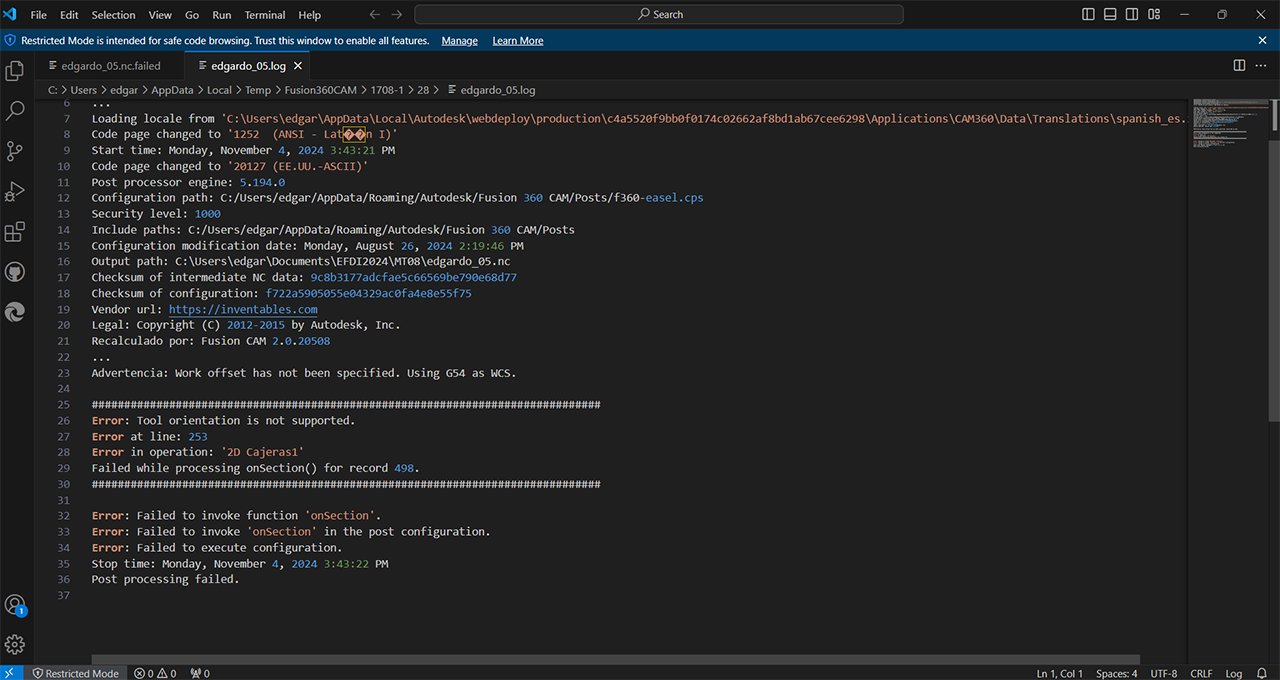Open the https://inventables.com vendor link

tap(243, 310)
